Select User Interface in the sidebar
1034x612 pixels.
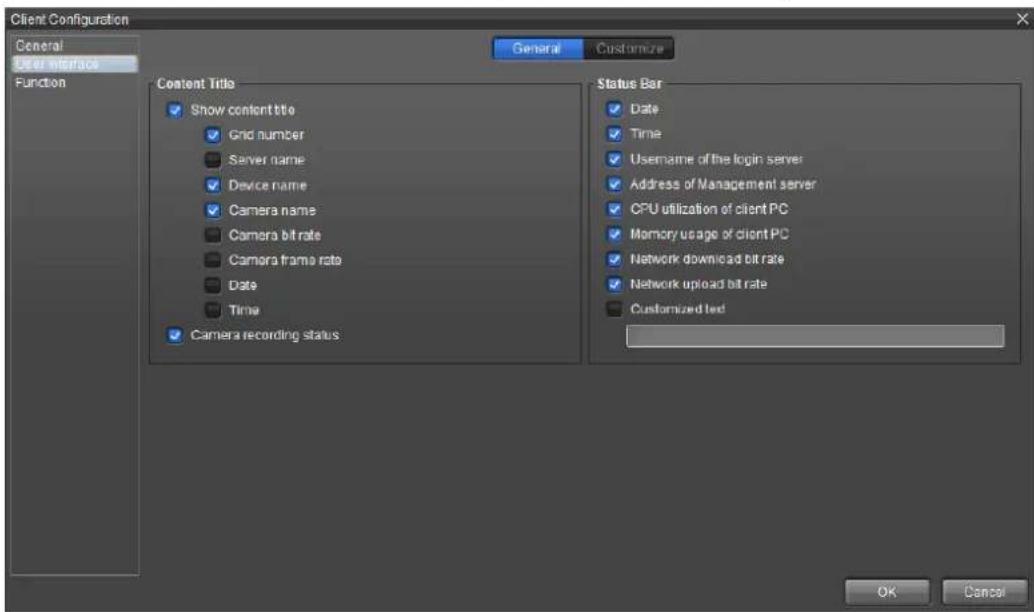click(x=75, y=64)
